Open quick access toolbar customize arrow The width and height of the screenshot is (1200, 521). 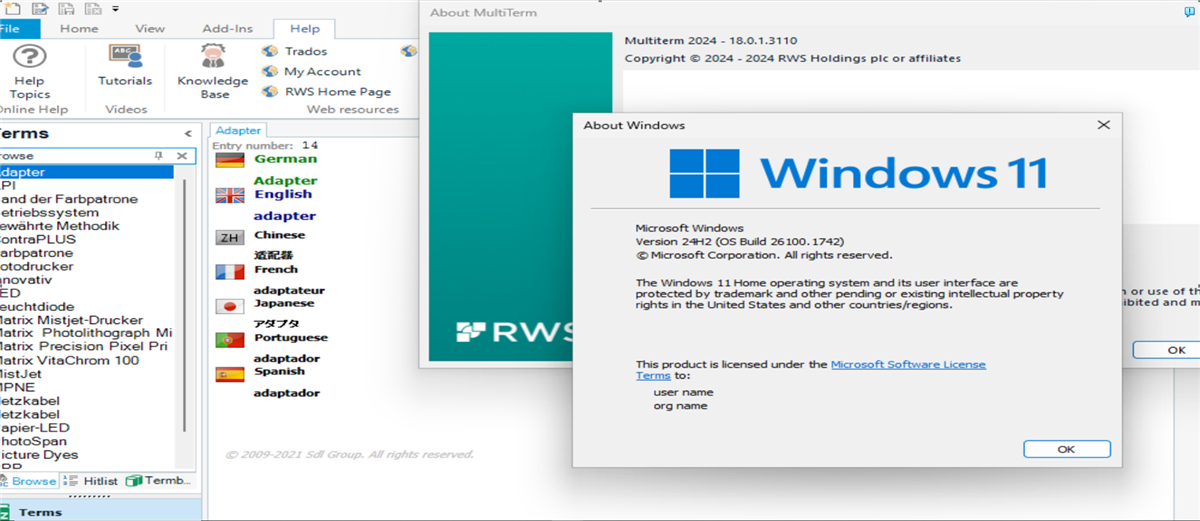(115, 9)
